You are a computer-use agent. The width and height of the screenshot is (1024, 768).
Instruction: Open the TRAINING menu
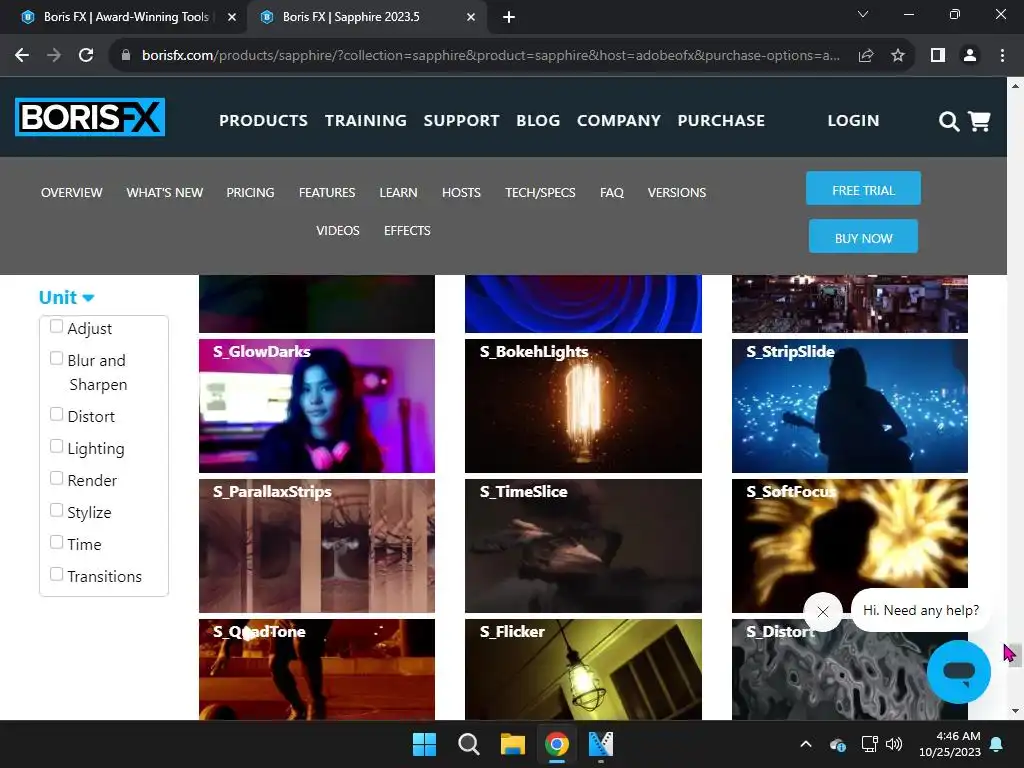coord(366,121)
